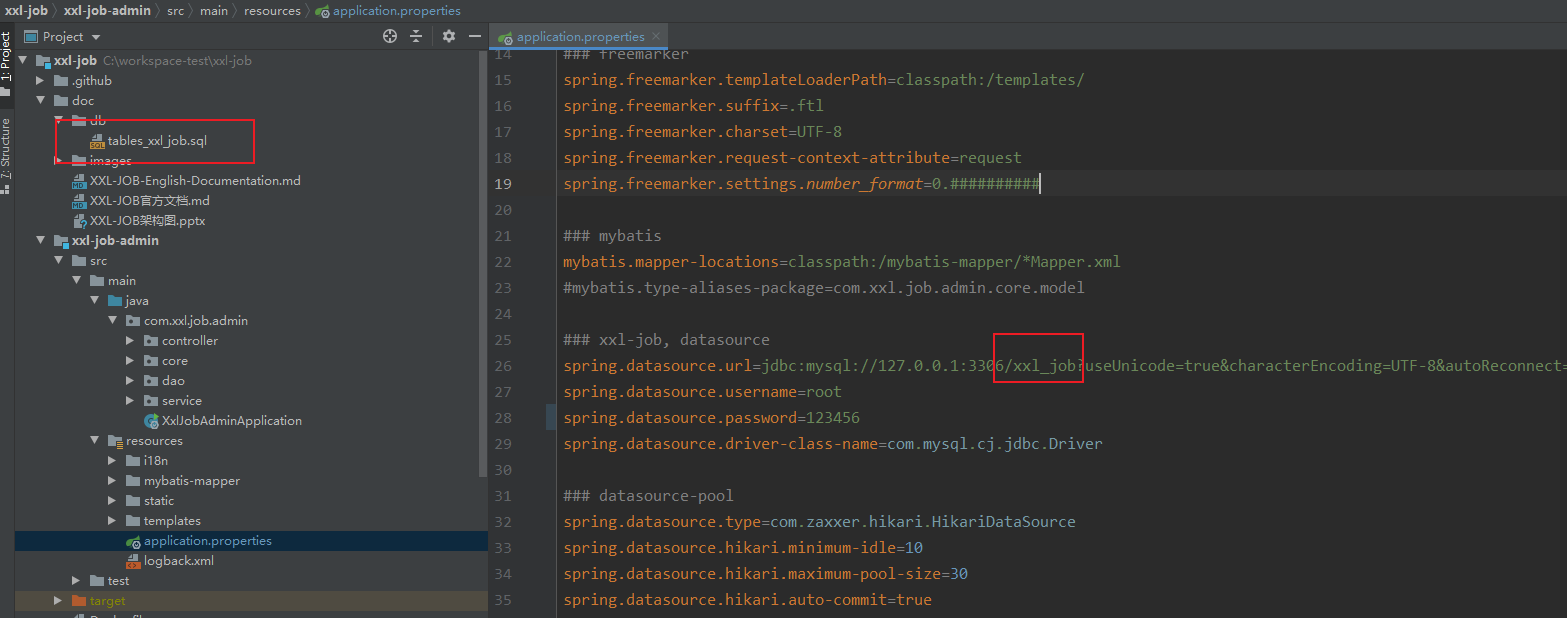Click application.properties icon in breadcrumbs
The width and height of the screenshot is (1567, 618).
click(x=321, y=11)
